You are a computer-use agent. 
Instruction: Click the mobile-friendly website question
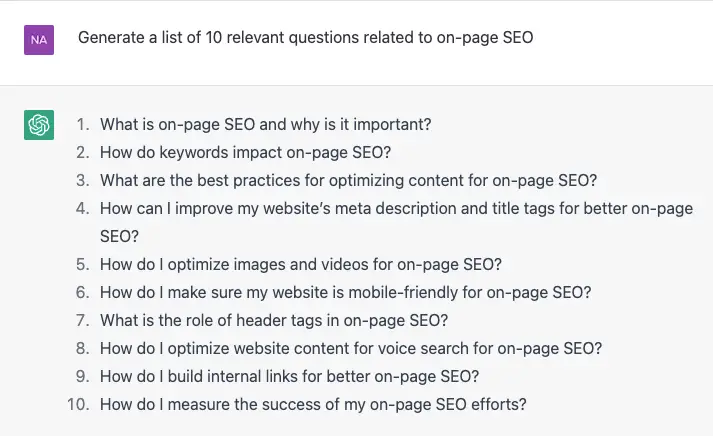pyautogui.click(x=346, y=292)
